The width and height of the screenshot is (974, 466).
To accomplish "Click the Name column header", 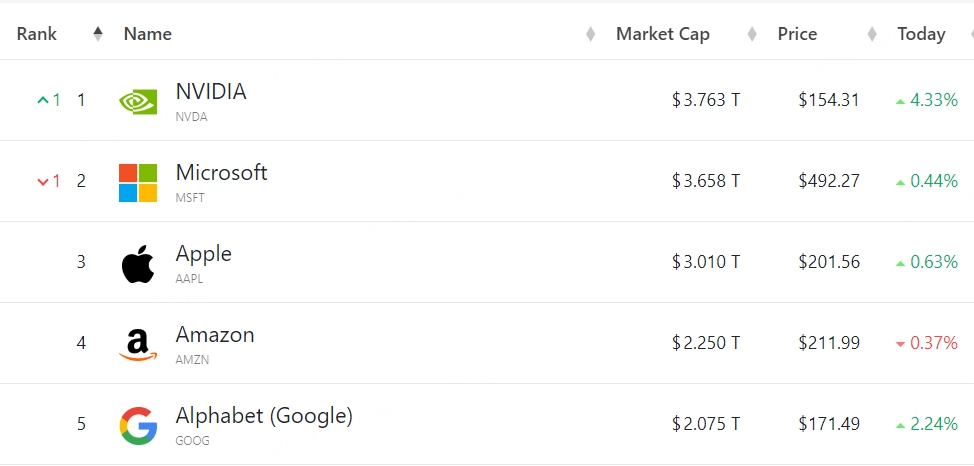I will 148,34.
